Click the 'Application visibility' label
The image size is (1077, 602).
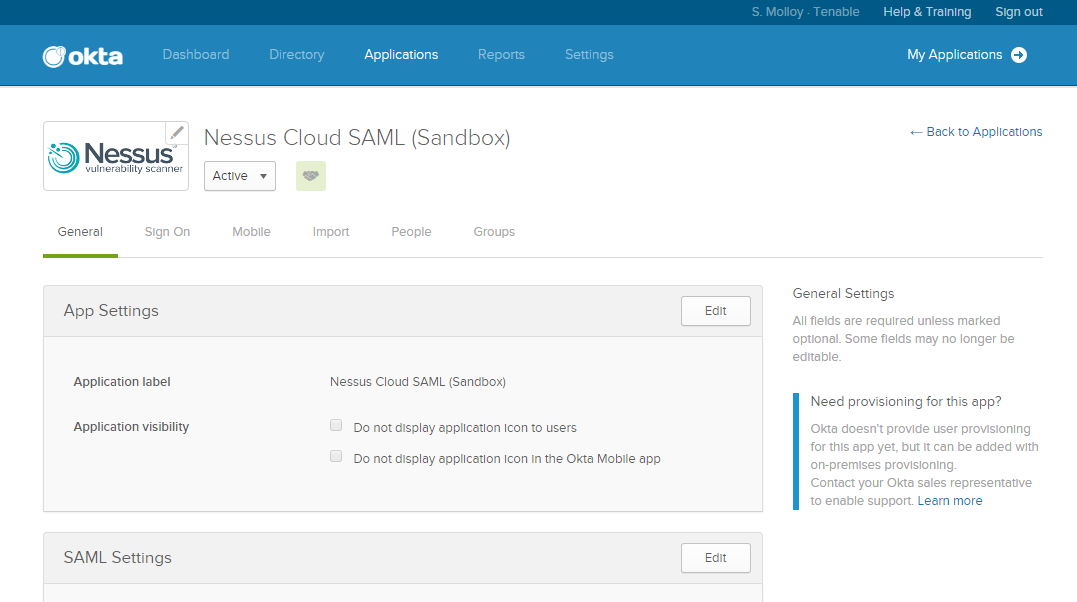tap(131, 427)
